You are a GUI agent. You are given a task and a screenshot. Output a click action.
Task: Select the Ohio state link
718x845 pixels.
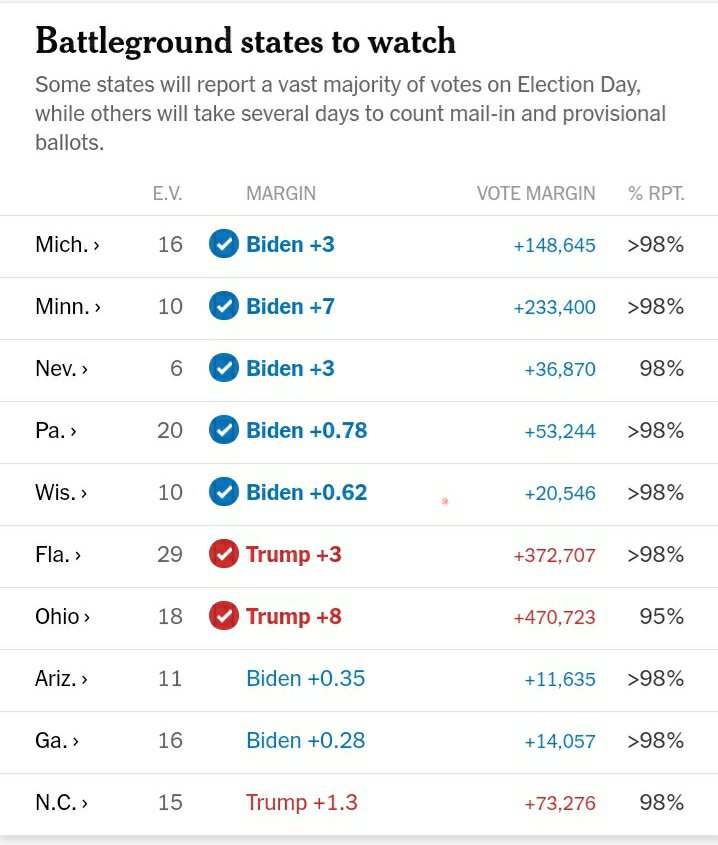62,617
